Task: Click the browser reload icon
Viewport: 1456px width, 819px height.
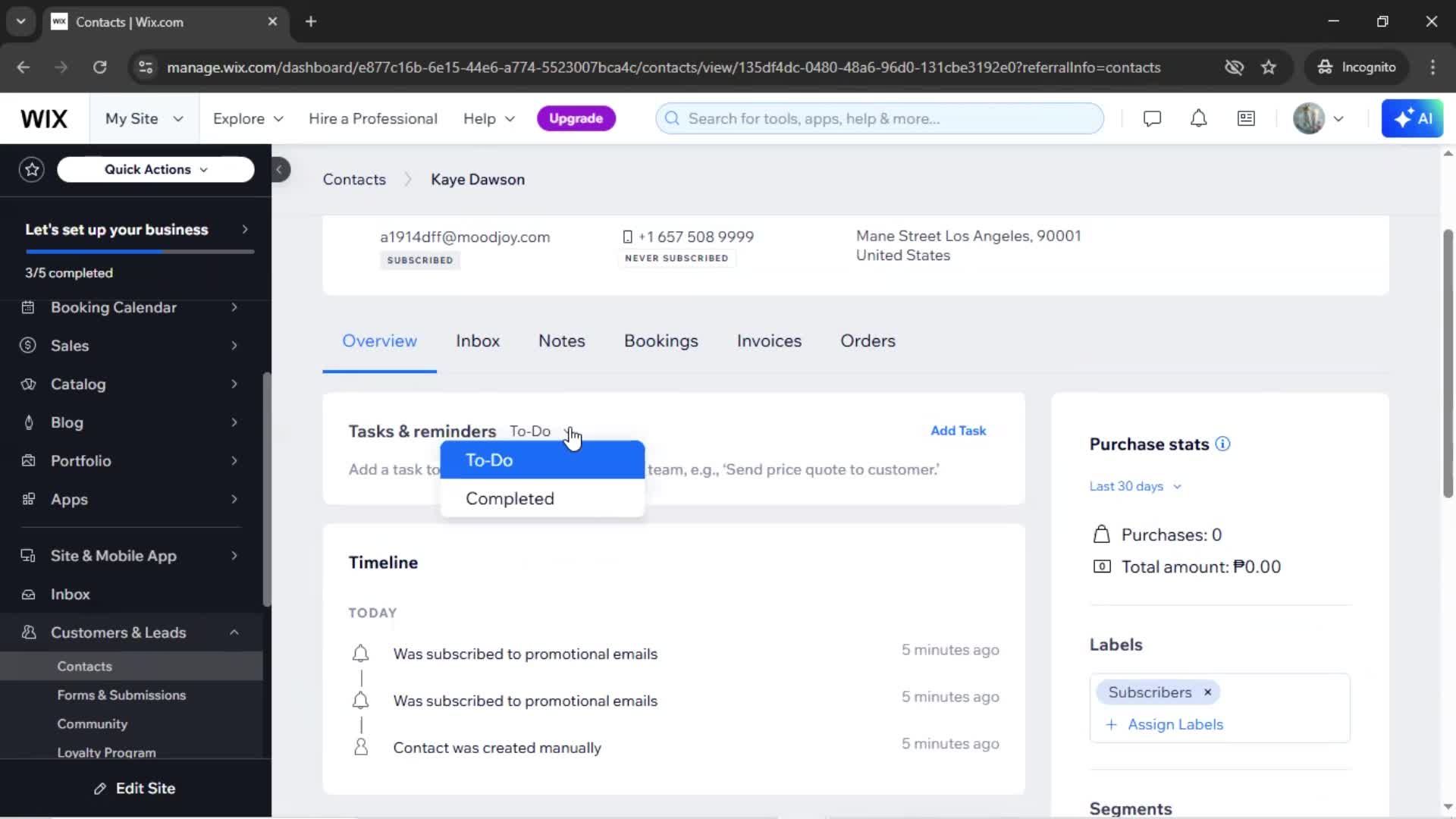Action: point(99,67)
